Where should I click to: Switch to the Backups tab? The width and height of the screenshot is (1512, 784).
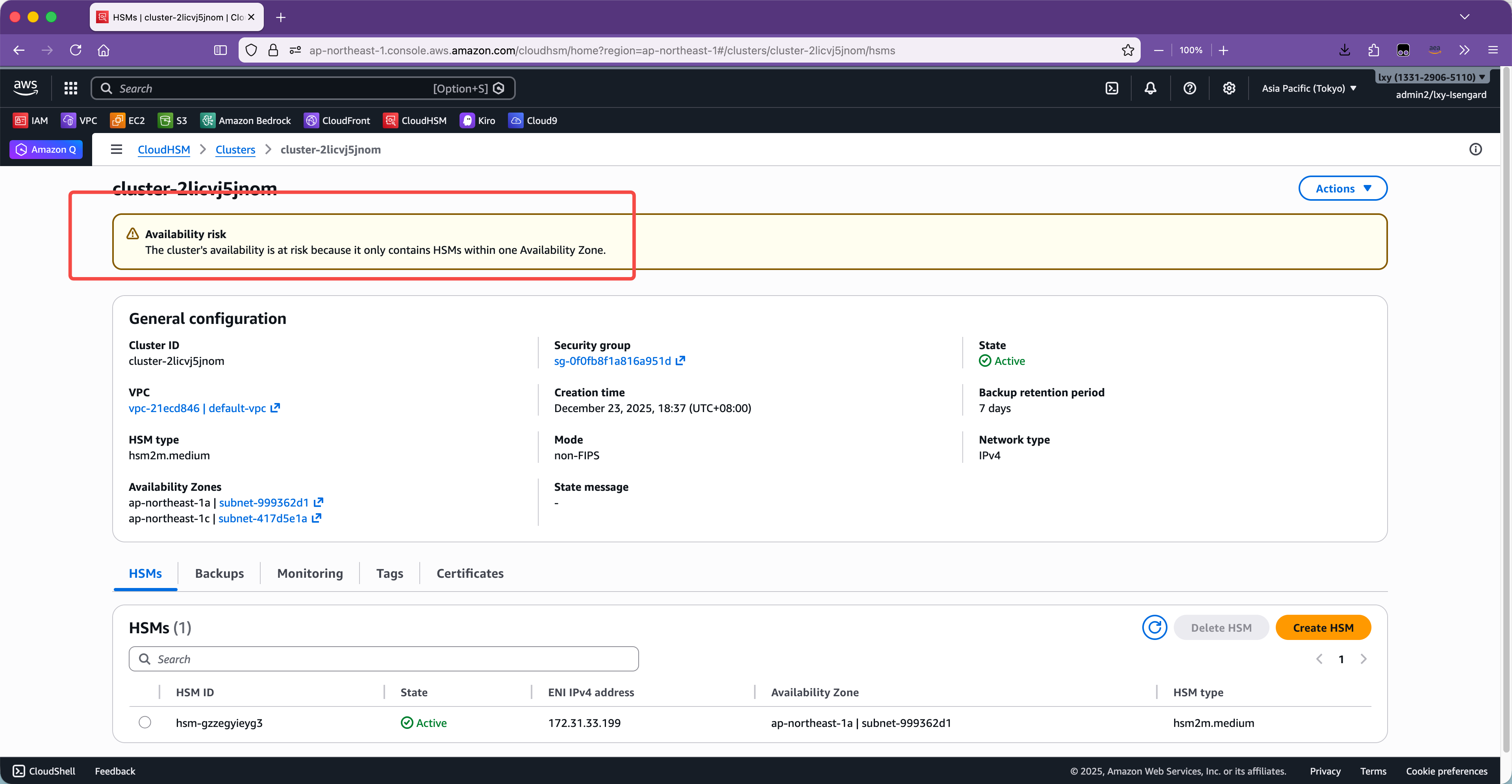[x=219, y=573]
